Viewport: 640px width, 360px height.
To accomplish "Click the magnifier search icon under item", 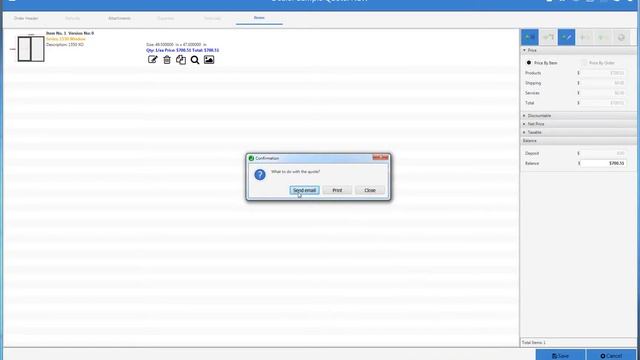I will point(195,60).
